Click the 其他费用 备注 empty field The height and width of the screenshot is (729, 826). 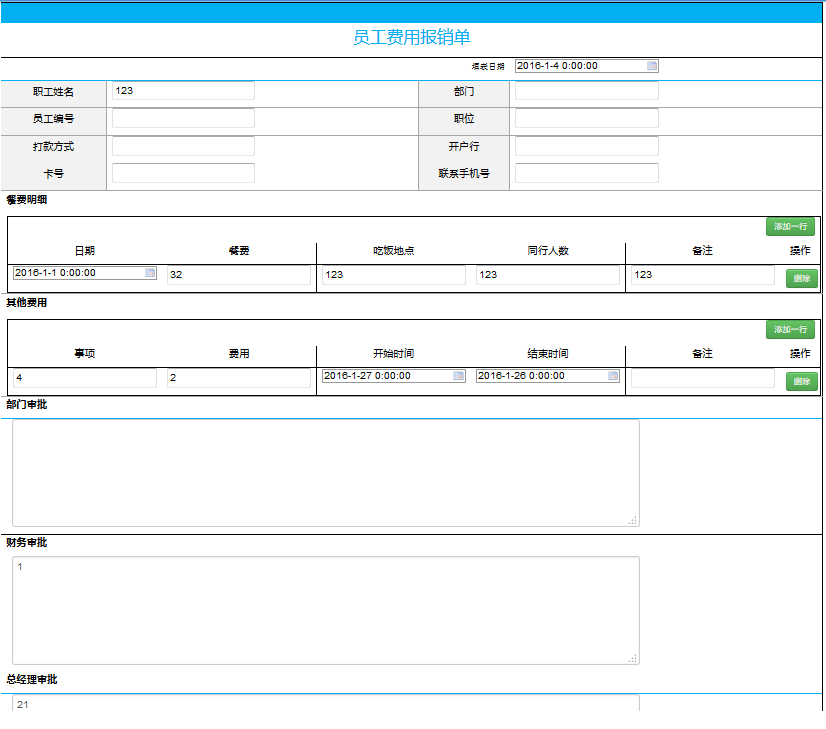(x=702, y=378)
